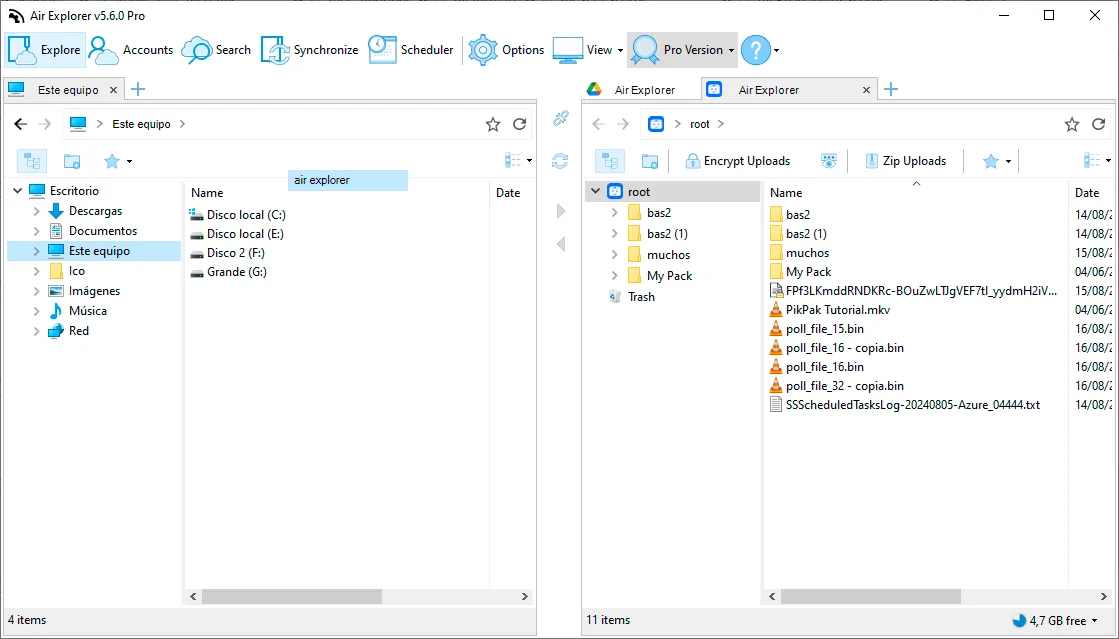Open the Accounts manager

pyautogui.click(x=131, y=50)
